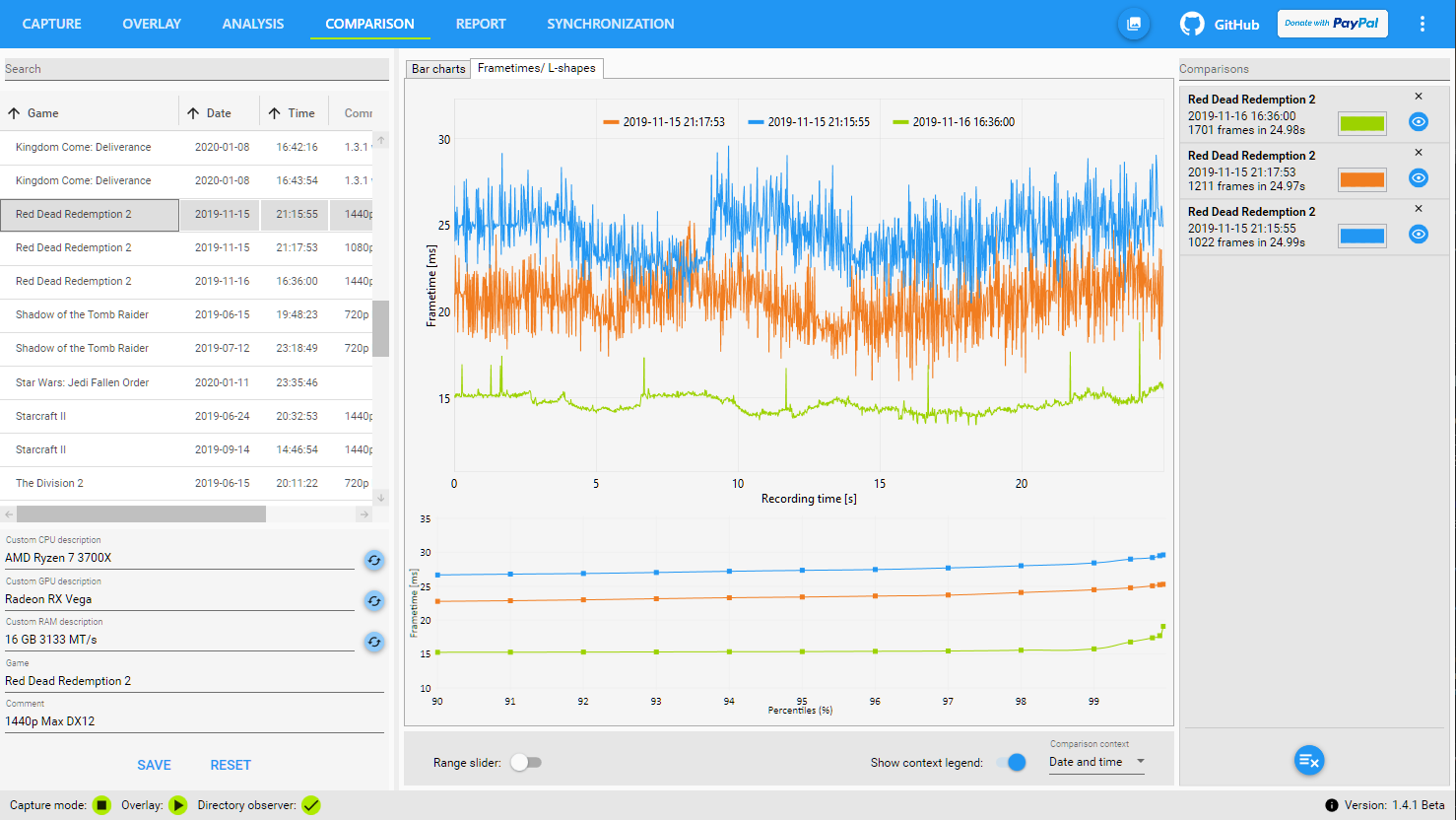Click the scroll-right arrow of record list
The width and height of the screenshot is (1456, 820).
(364, 514)
